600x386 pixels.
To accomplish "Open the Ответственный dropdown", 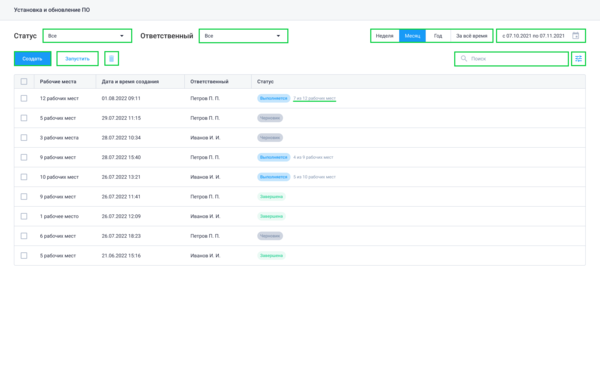I will tap(243, 36).
